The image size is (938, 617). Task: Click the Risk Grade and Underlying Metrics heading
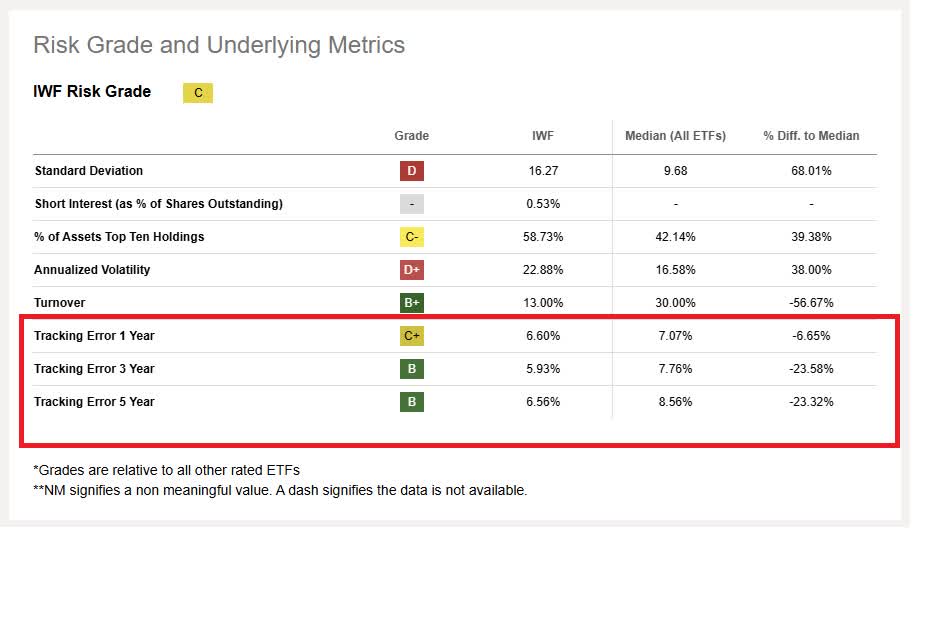point(219,45)
